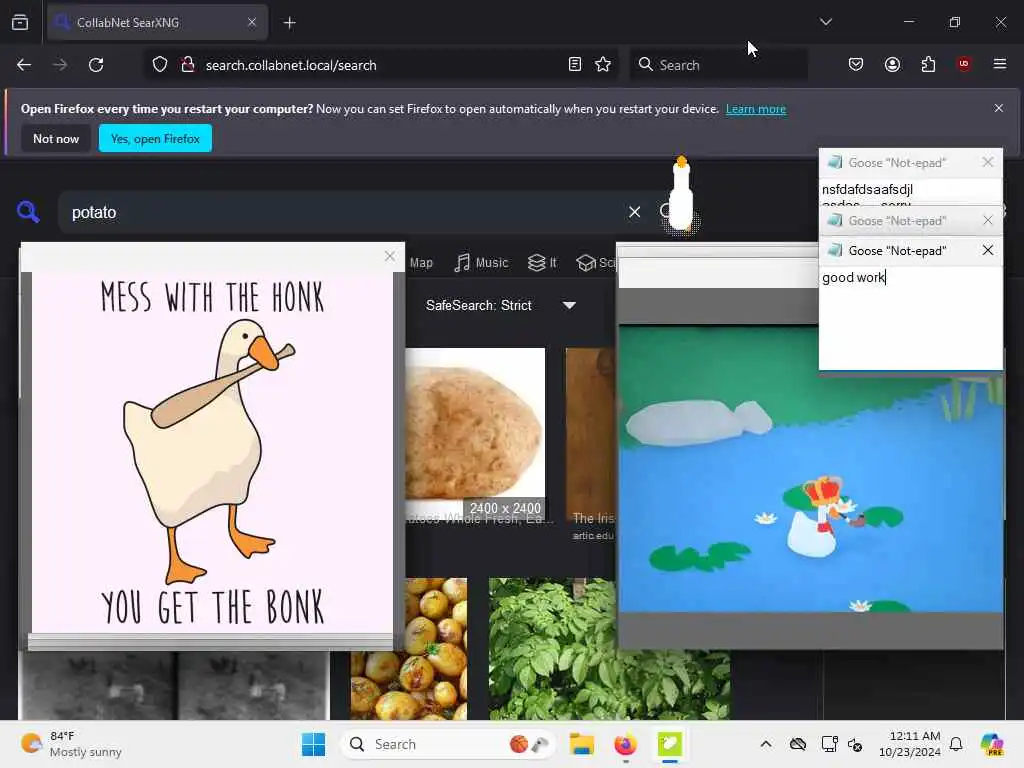The width and height of the screenshot is (1024, 768).
Task: Open a new tab with the plus button
Action: pos(289,23)
